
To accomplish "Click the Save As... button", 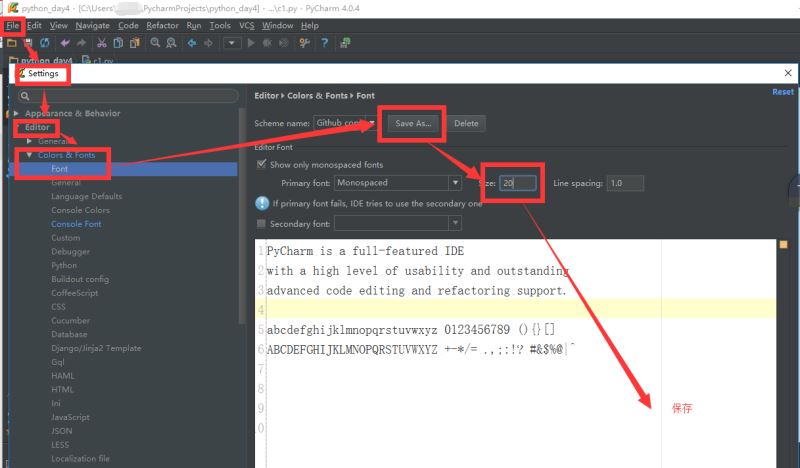I will tap(413, 123).
